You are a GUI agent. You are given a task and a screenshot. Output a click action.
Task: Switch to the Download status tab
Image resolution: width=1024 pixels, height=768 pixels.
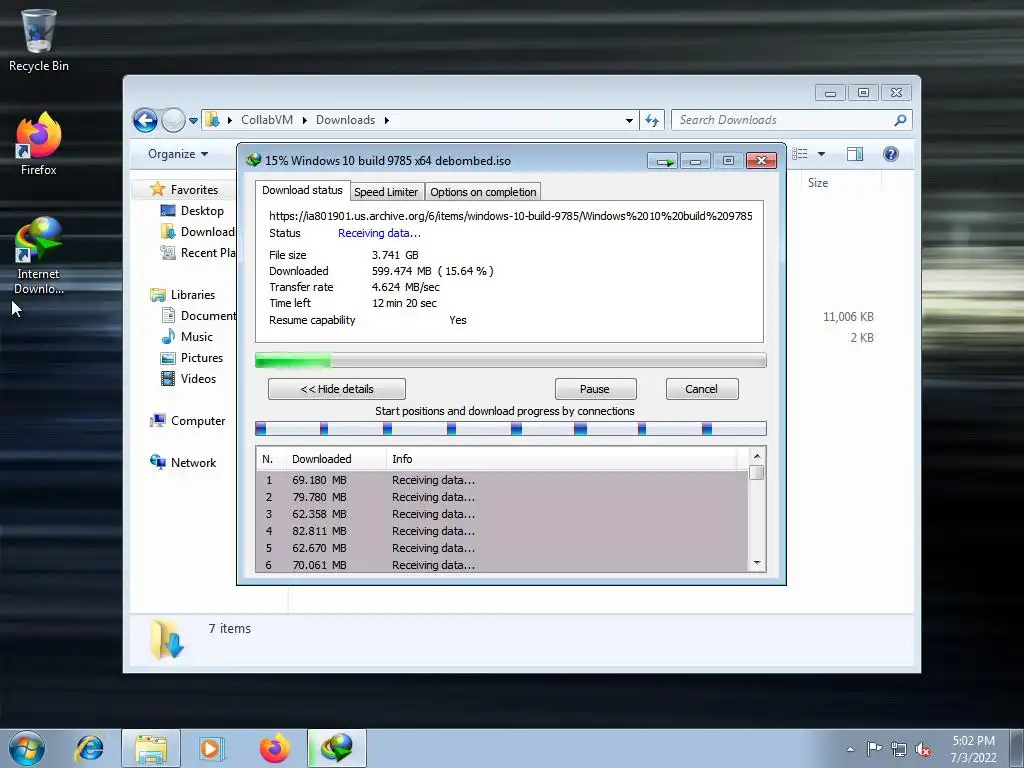[x=302, y=190]
